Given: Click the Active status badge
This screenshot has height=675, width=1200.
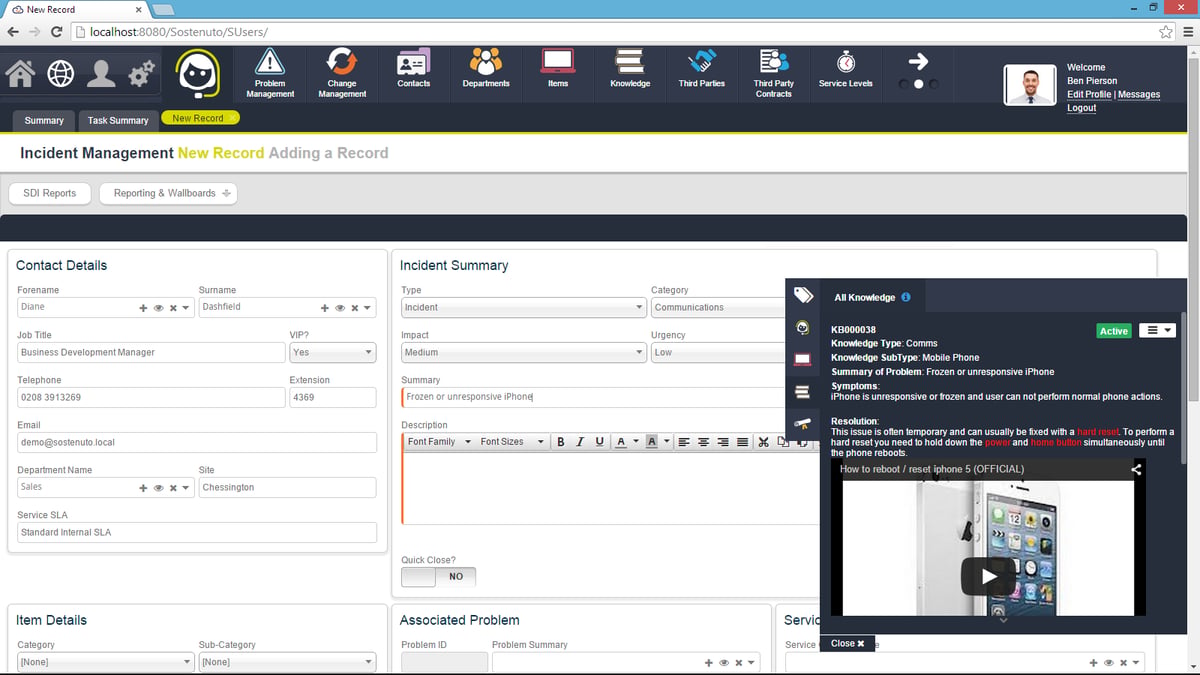Looking at the screenshot, I should pos(1114,331).
